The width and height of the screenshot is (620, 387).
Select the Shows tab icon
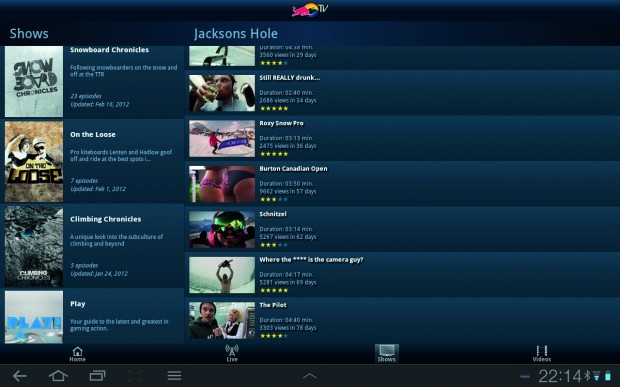pos(386,353)
